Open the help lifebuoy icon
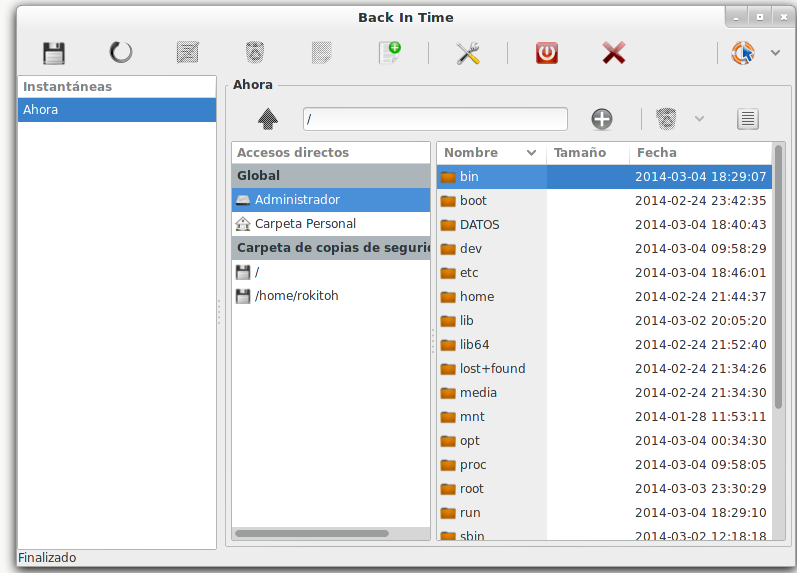797x573 pixels. pyautogui.click(x=743, y=53)
